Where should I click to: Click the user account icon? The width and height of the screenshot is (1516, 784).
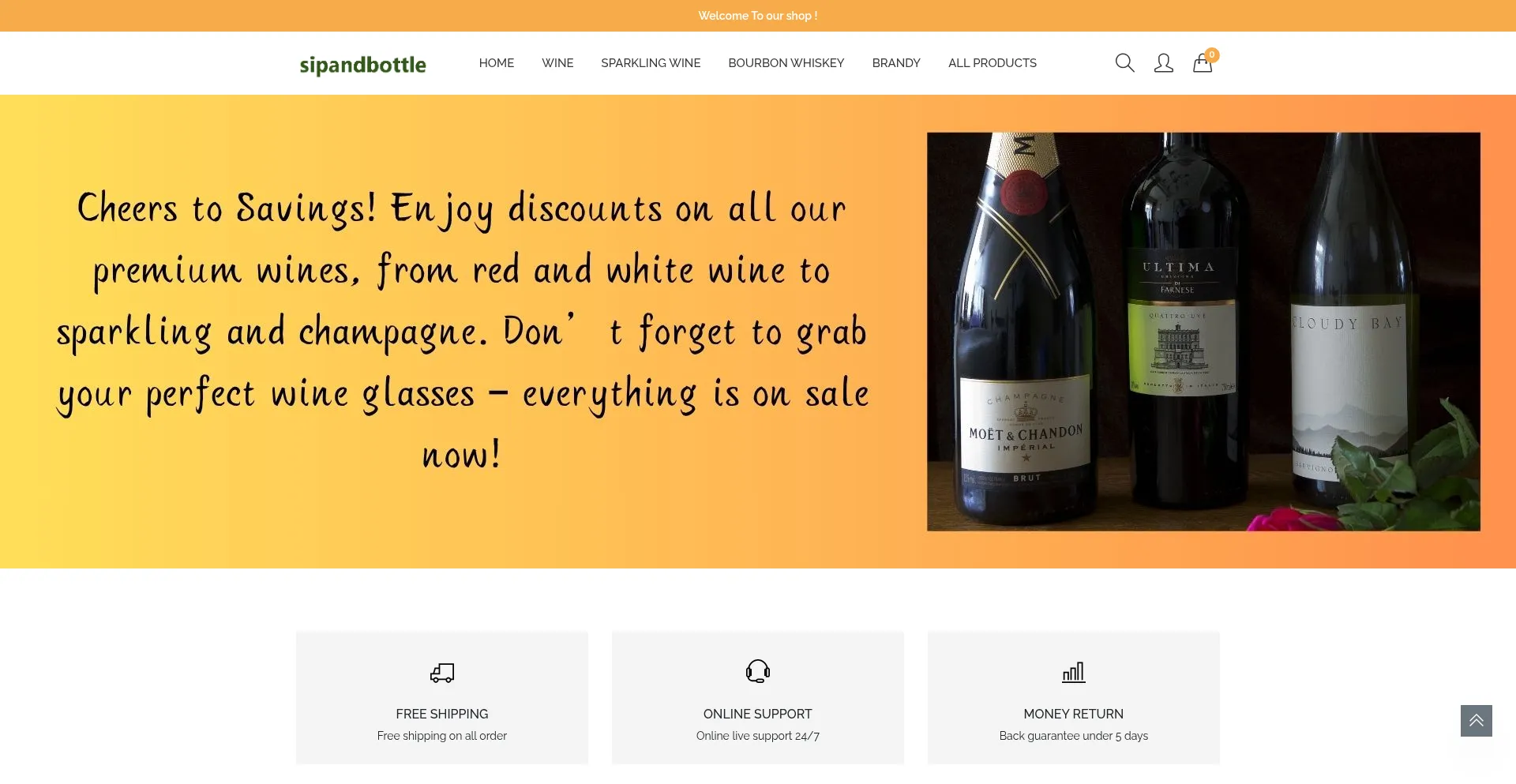(x=1163, y=63)
